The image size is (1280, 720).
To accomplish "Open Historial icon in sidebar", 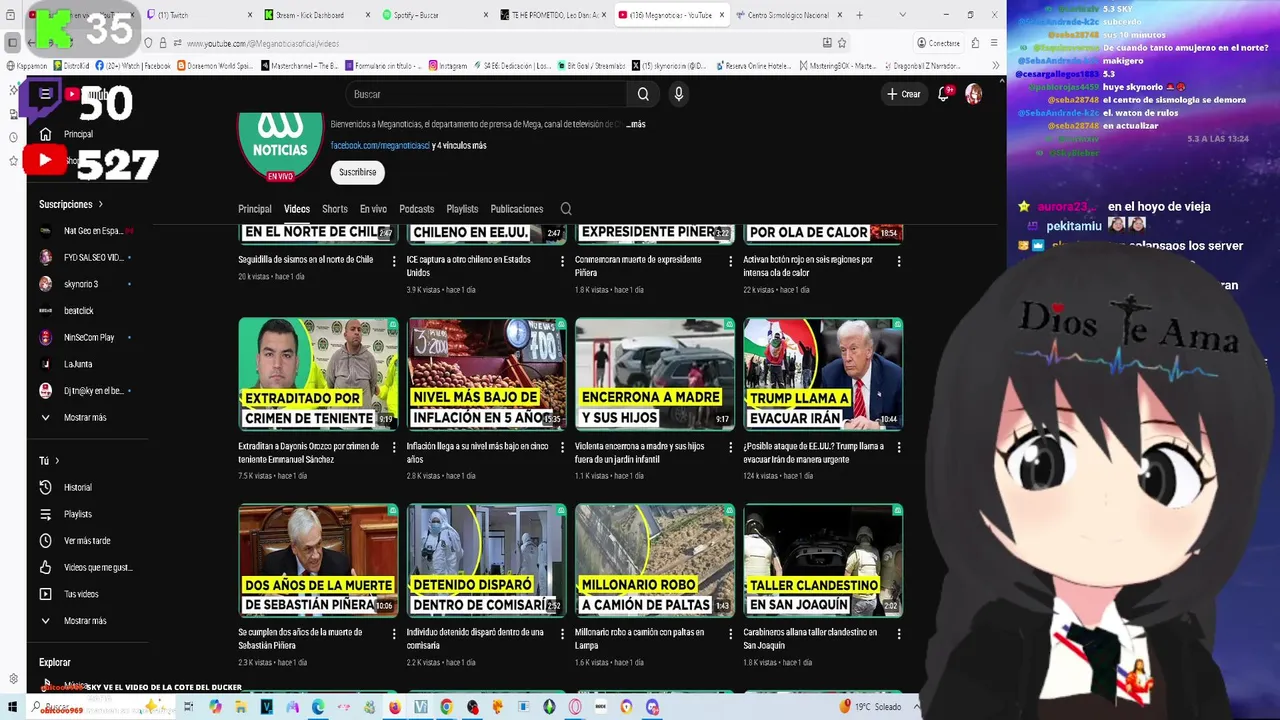I will click(x=45, y=487).
